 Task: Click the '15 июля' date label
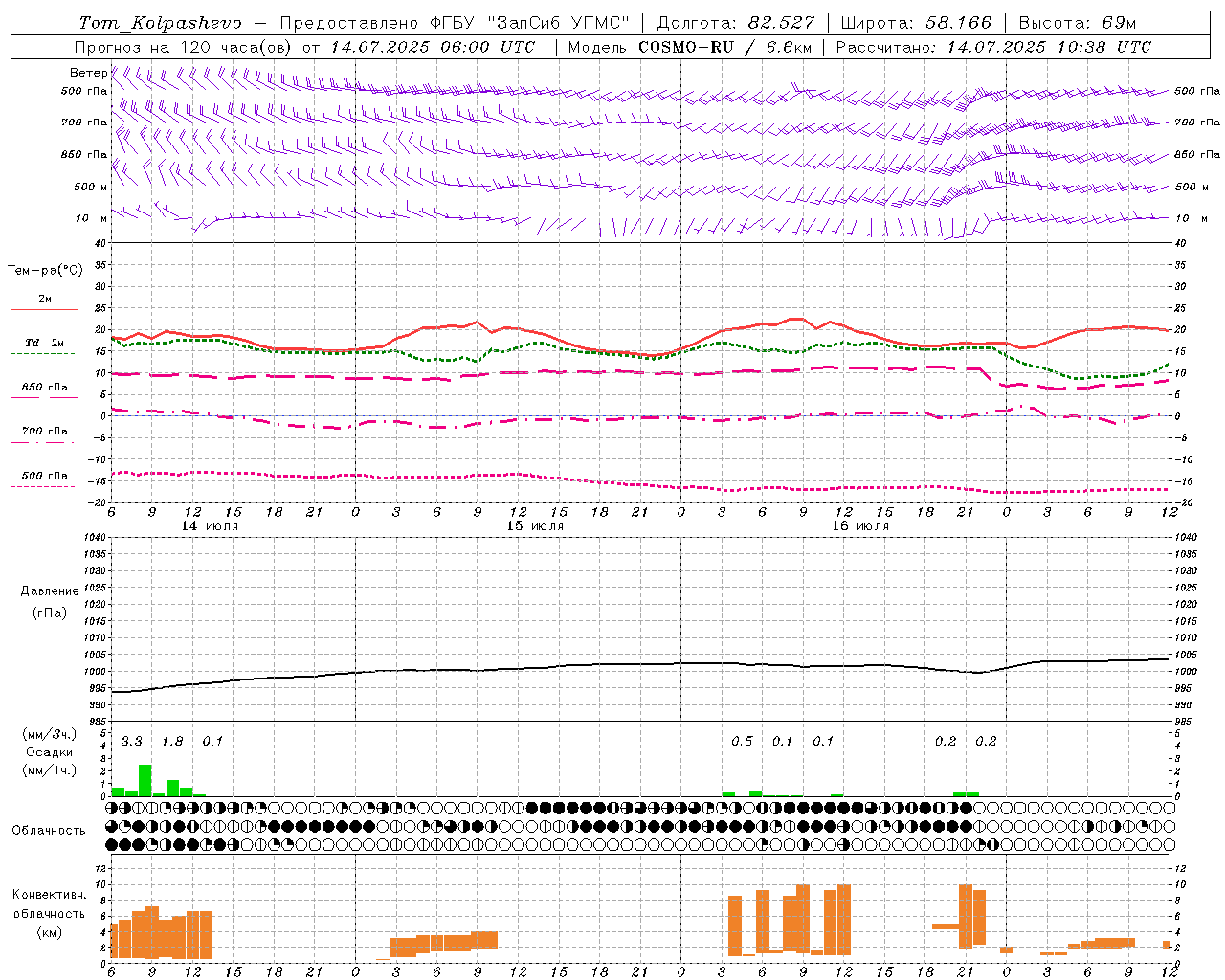(x=535, y=526)
